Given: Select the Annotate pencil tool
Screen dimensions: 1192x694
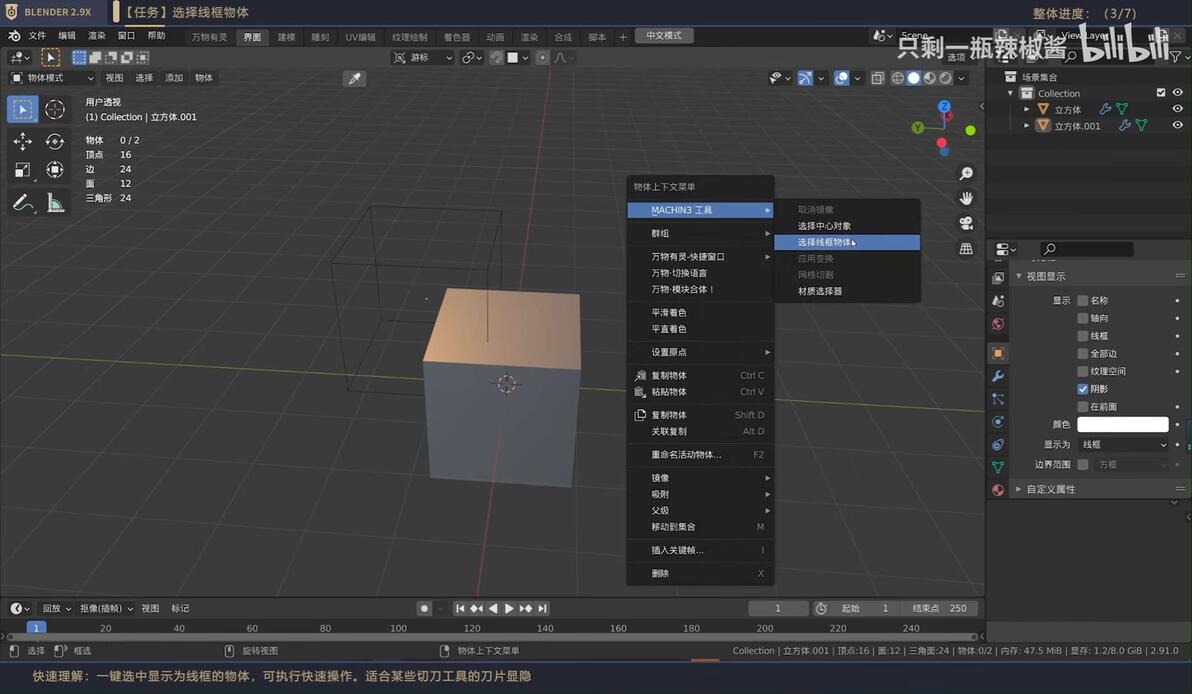Looking at the screenshot, I should 23,202.
